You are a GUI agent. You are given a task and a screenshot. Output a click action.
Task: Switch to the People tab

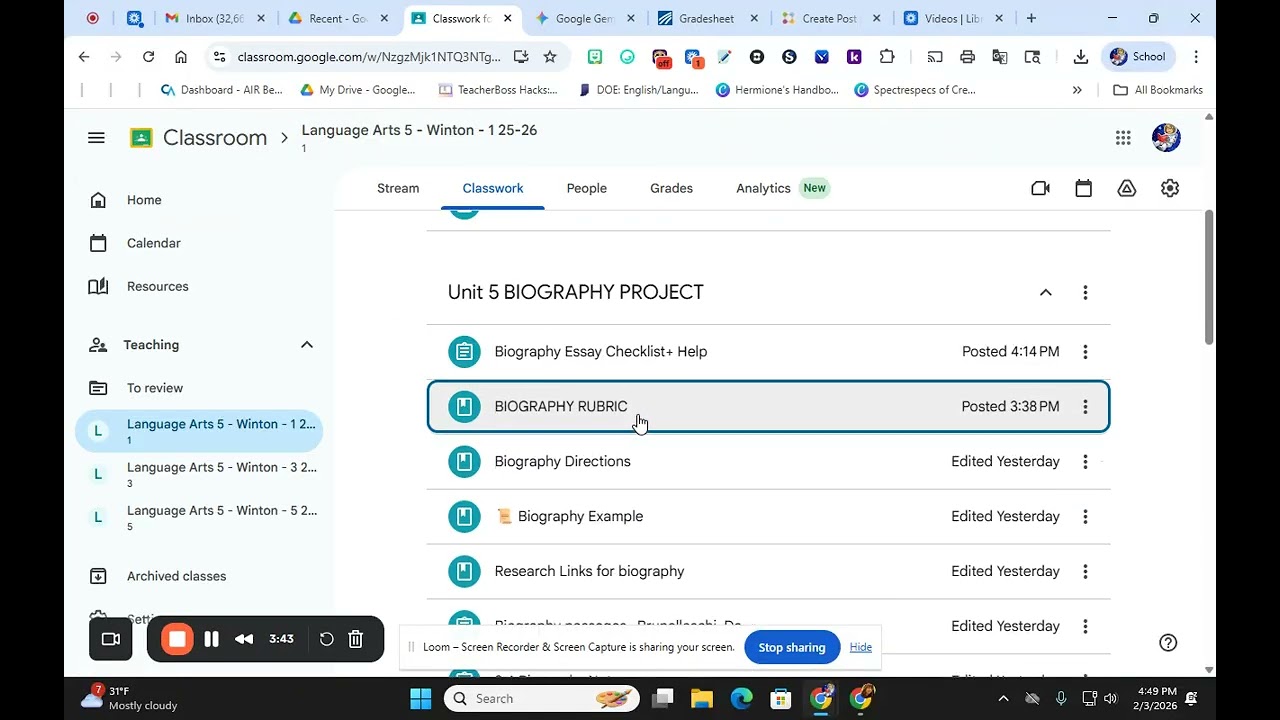(x=586, y=188)
